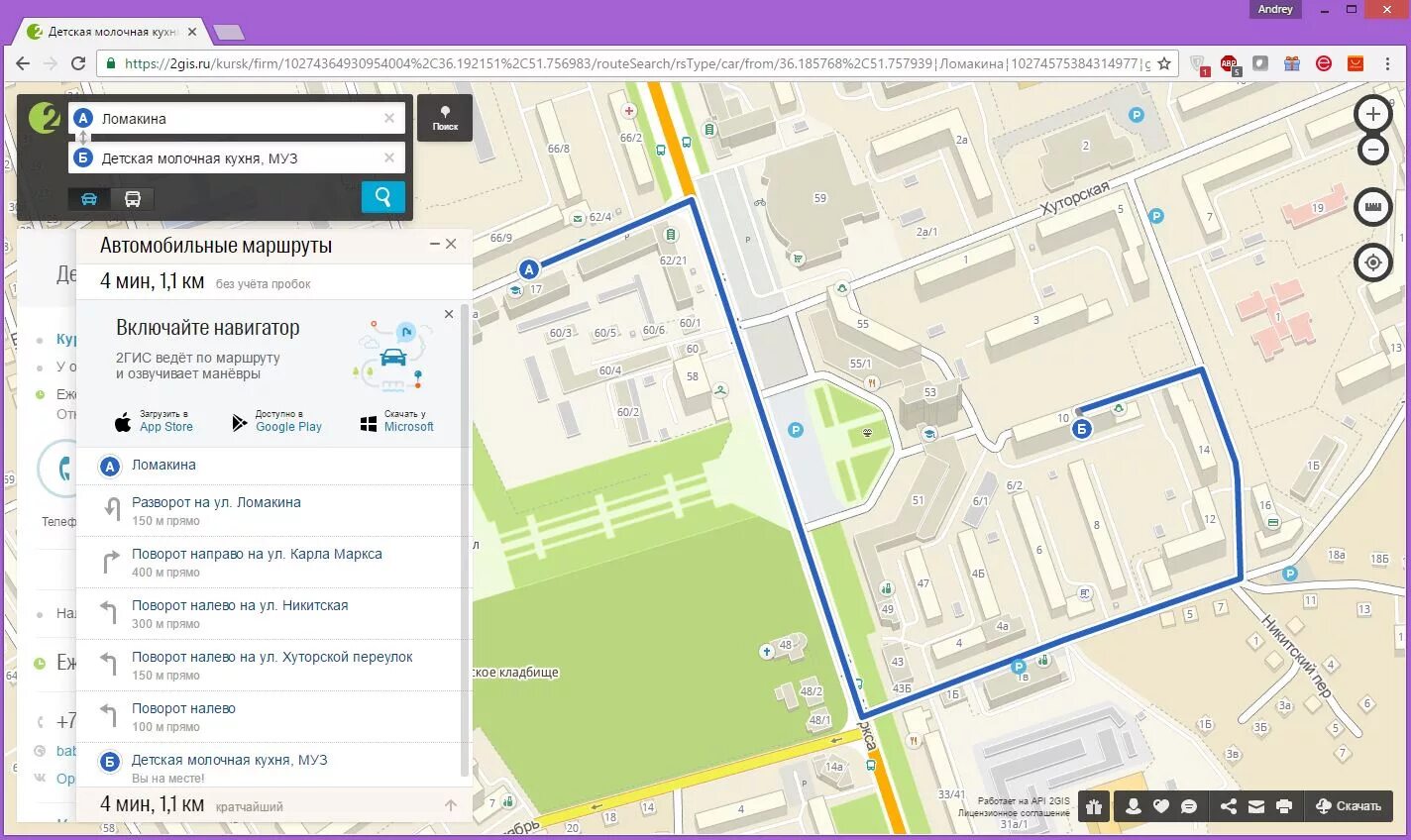1411x840 pixels.
Task: Activate the ruler distance measuring tool
Action: [x=1372, y=207]
